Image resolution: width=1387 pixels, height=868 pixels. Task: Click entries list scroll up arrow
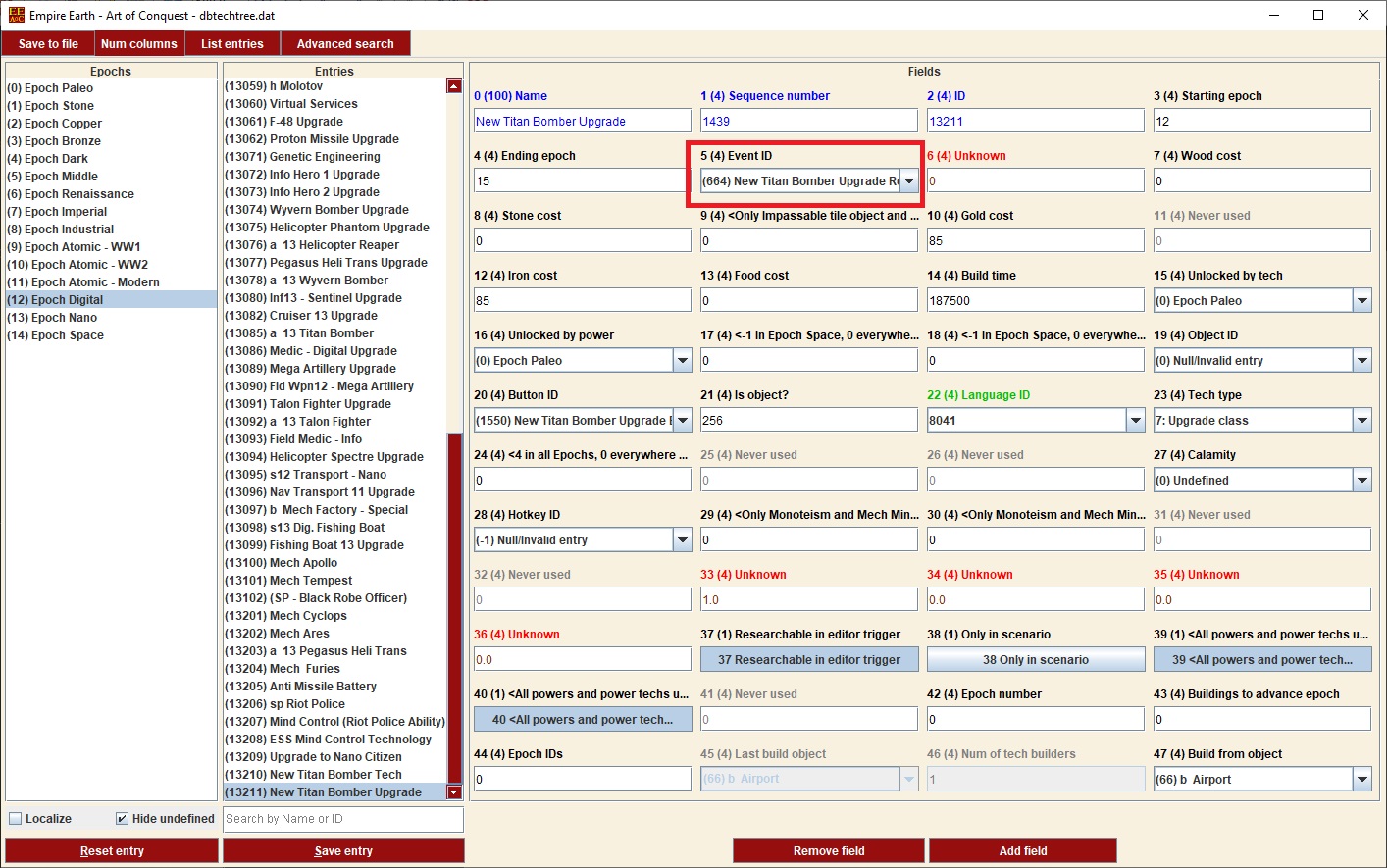click(x=454, y=86)
